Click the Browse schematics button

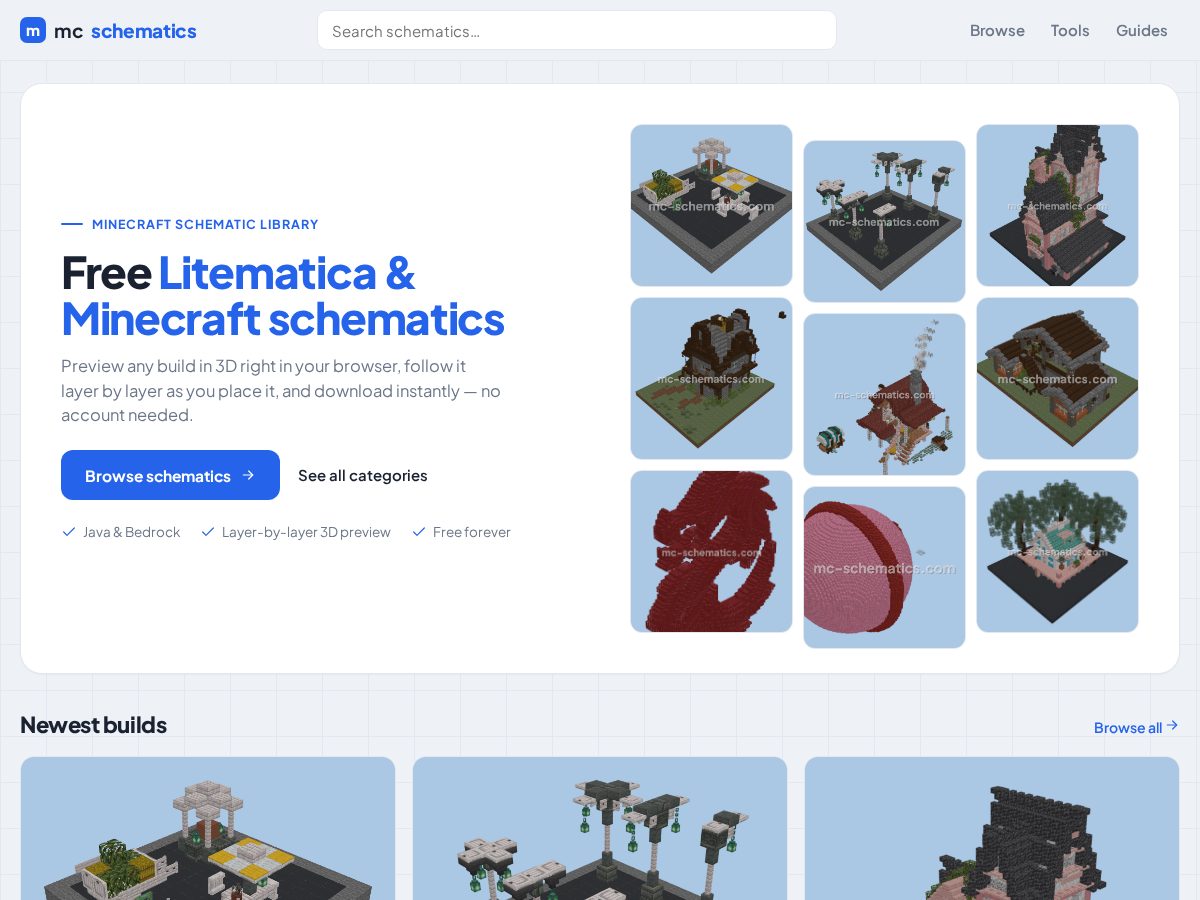pos(170,475)
